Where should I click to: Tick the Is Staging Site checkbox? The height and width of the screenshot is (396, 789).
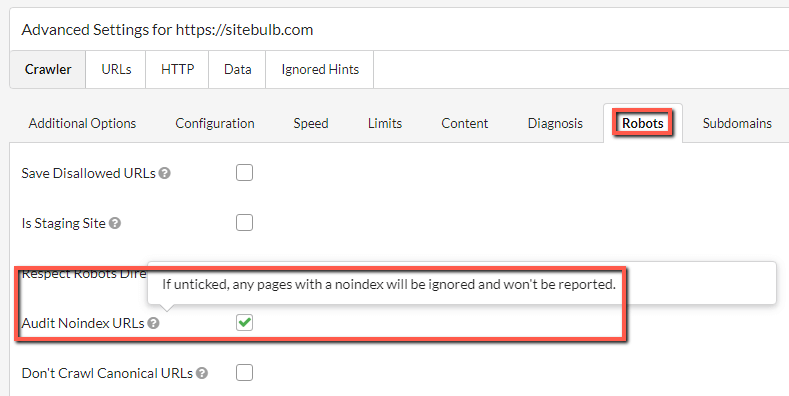(245, 222)
